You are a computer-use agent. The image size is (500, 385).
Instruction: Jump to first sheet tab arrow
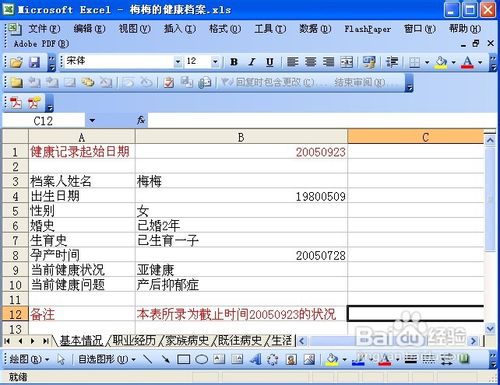pos(7,341)
